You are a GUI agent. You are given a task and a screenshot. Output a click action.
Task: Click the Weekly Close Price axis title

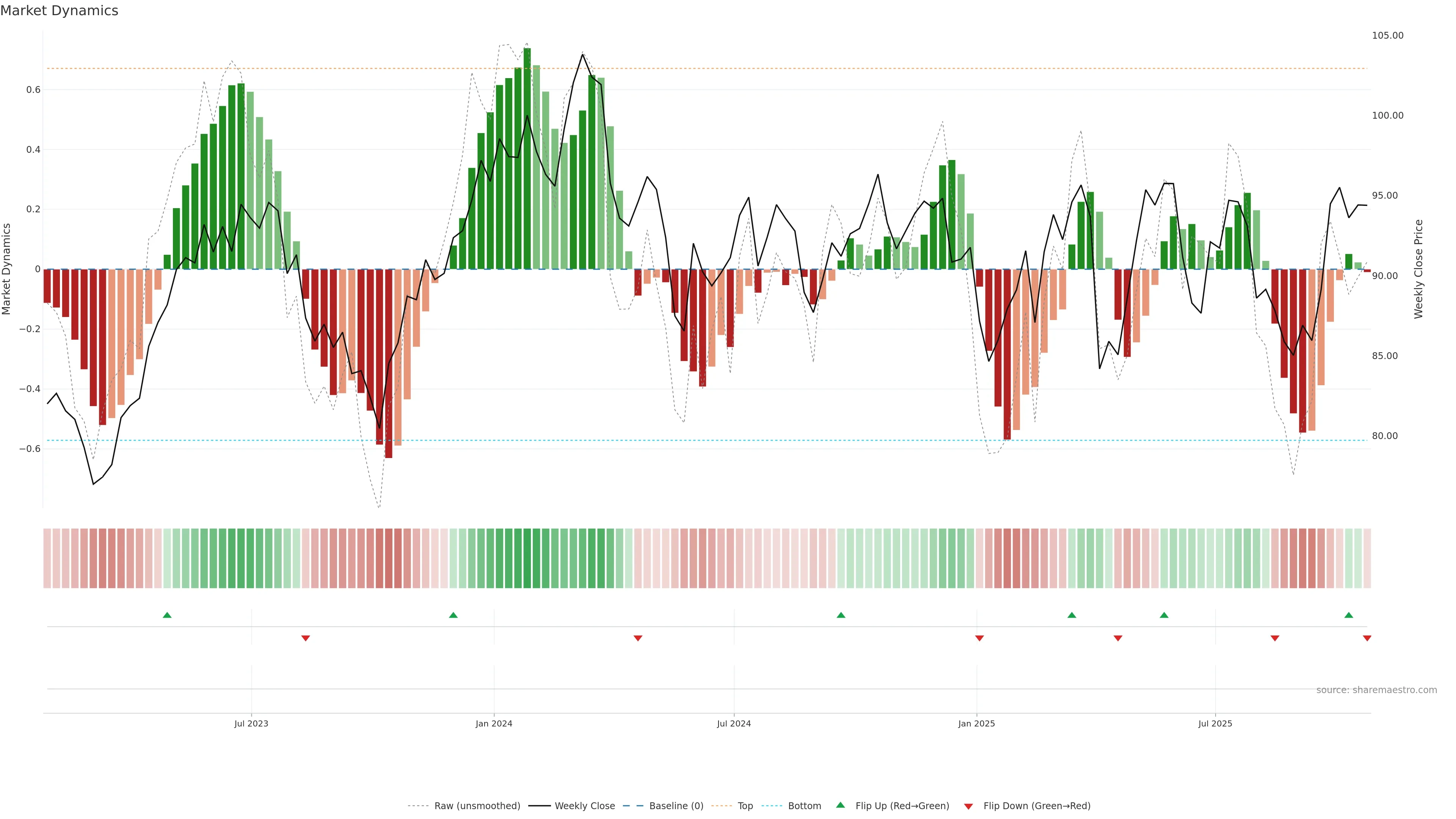(1418, 269)
